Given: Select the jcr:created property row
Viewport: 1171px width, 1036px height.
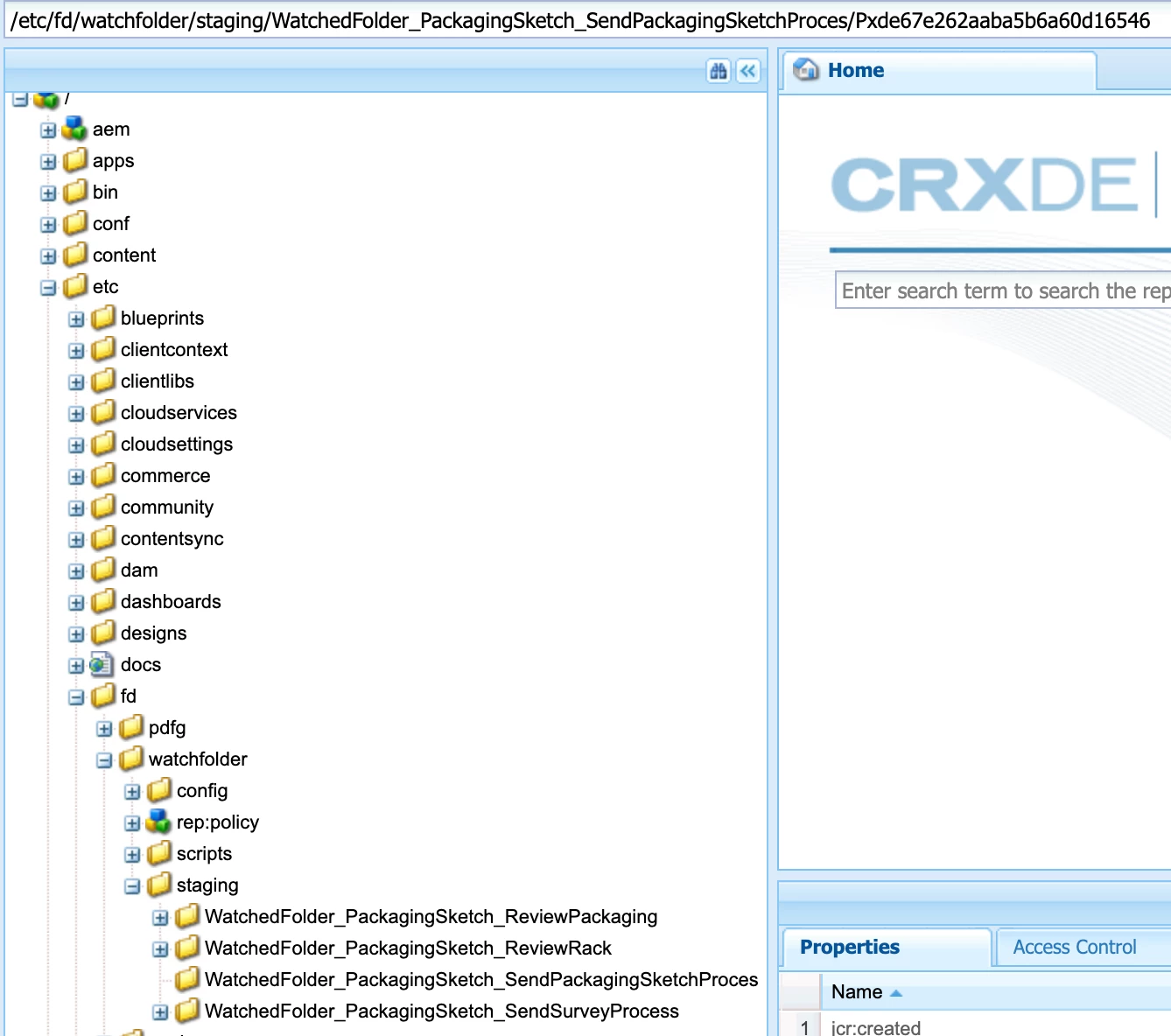Looking at the screenshot, I should (975, 1025).
